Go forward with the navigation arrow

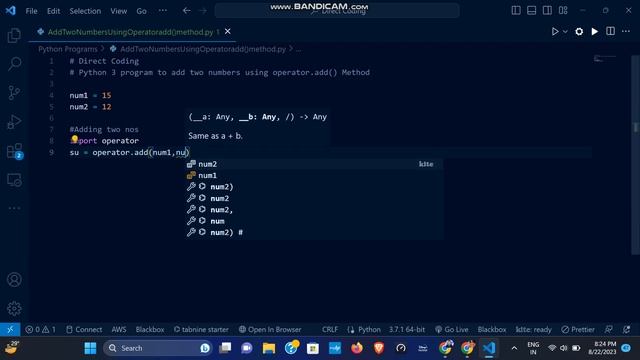click(203, 11)
